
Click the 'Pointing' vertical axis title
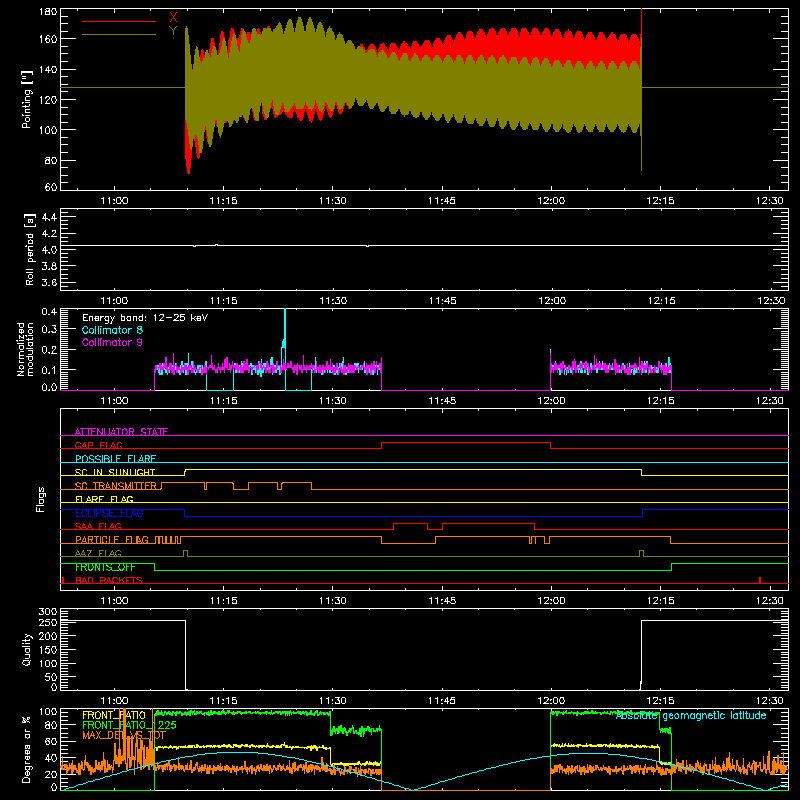pyautogui.click(x=27, y=99)
